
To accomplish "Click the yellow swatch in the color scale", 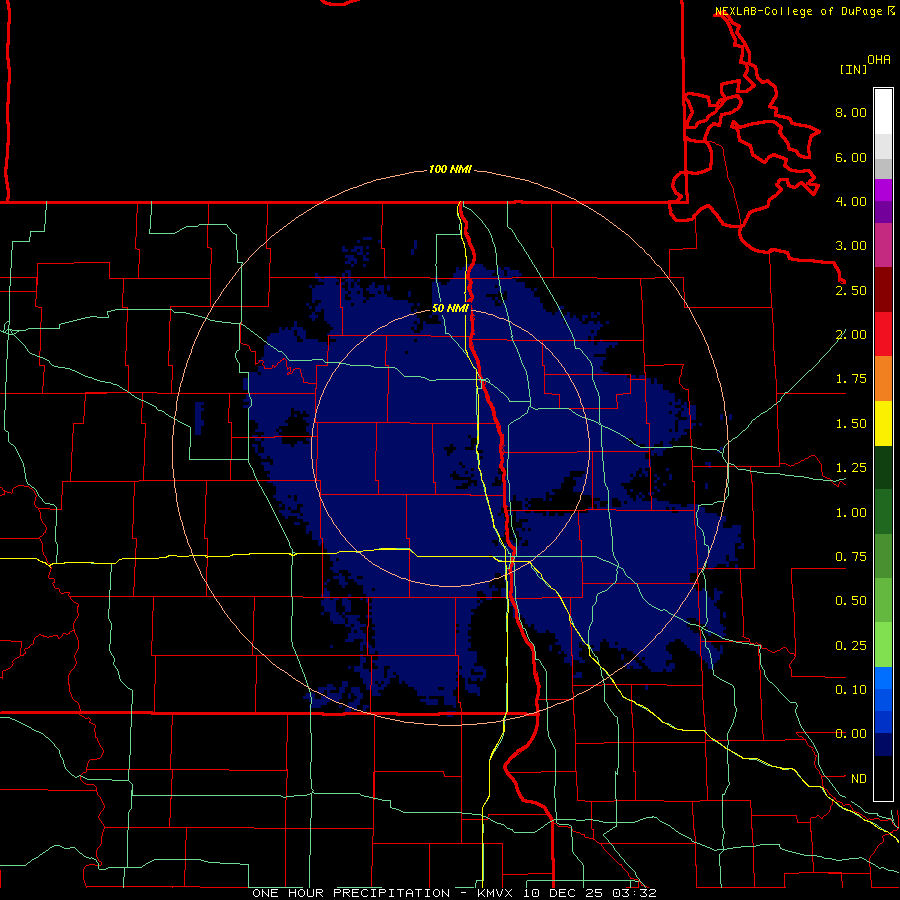I will (883, 424).
